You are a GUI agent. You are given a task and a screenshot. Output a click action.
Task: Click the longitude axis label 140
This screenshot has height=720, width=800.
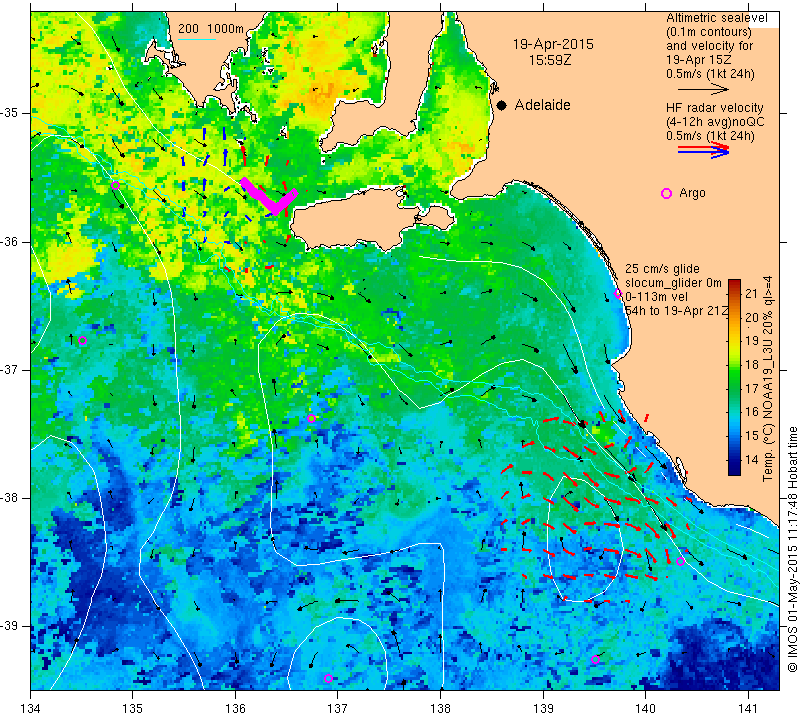click(645, 708)
